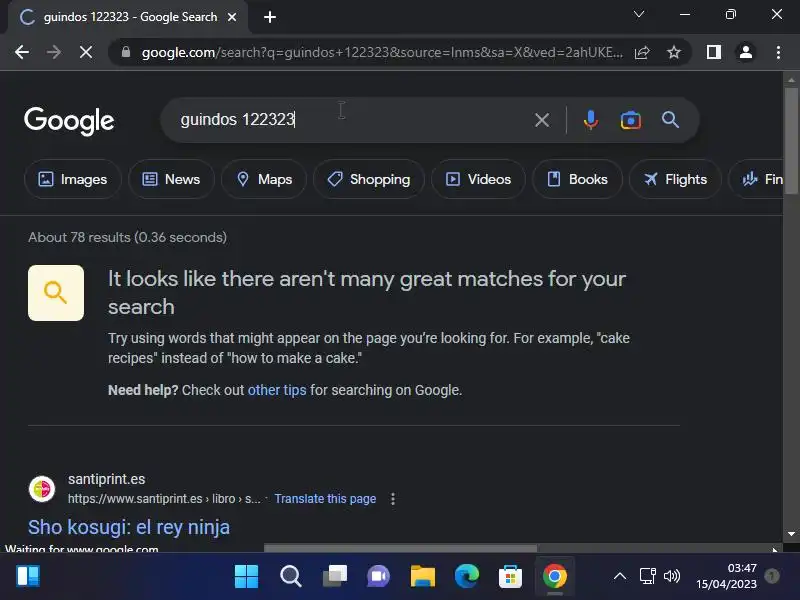This screenshot has height=600, width=800.
Task: Clear the search box with X
Action: tap(542, 120)
